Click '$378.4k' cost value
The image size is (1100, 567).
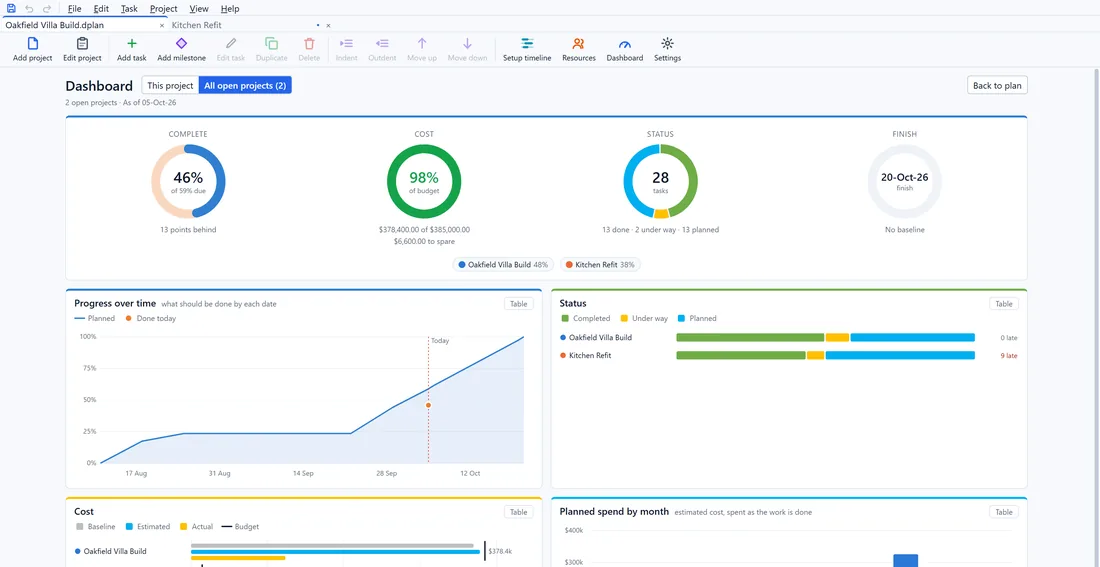pyautogui.click(x=499, y=552)
